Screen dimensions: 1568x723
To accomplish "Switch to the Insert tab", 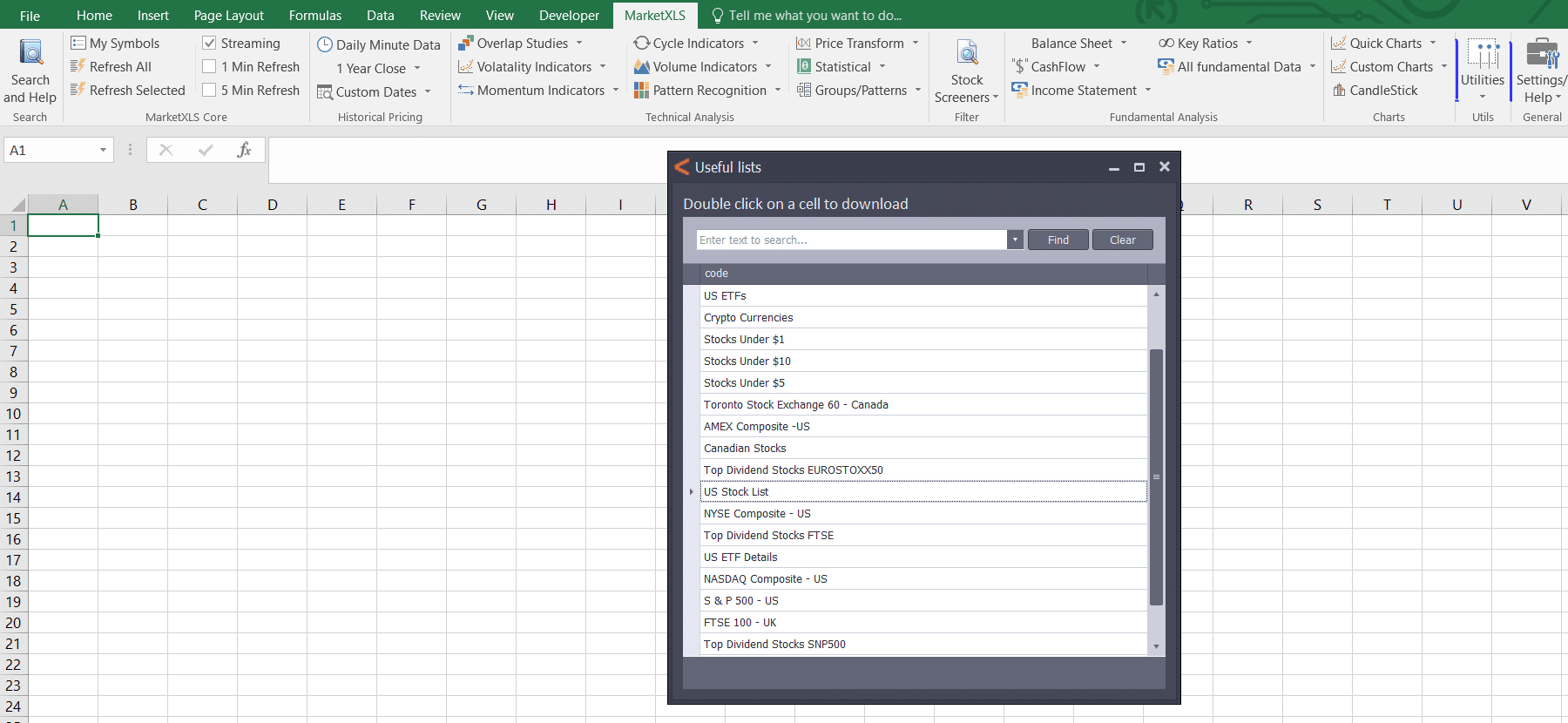I will [x=153, y=15].
